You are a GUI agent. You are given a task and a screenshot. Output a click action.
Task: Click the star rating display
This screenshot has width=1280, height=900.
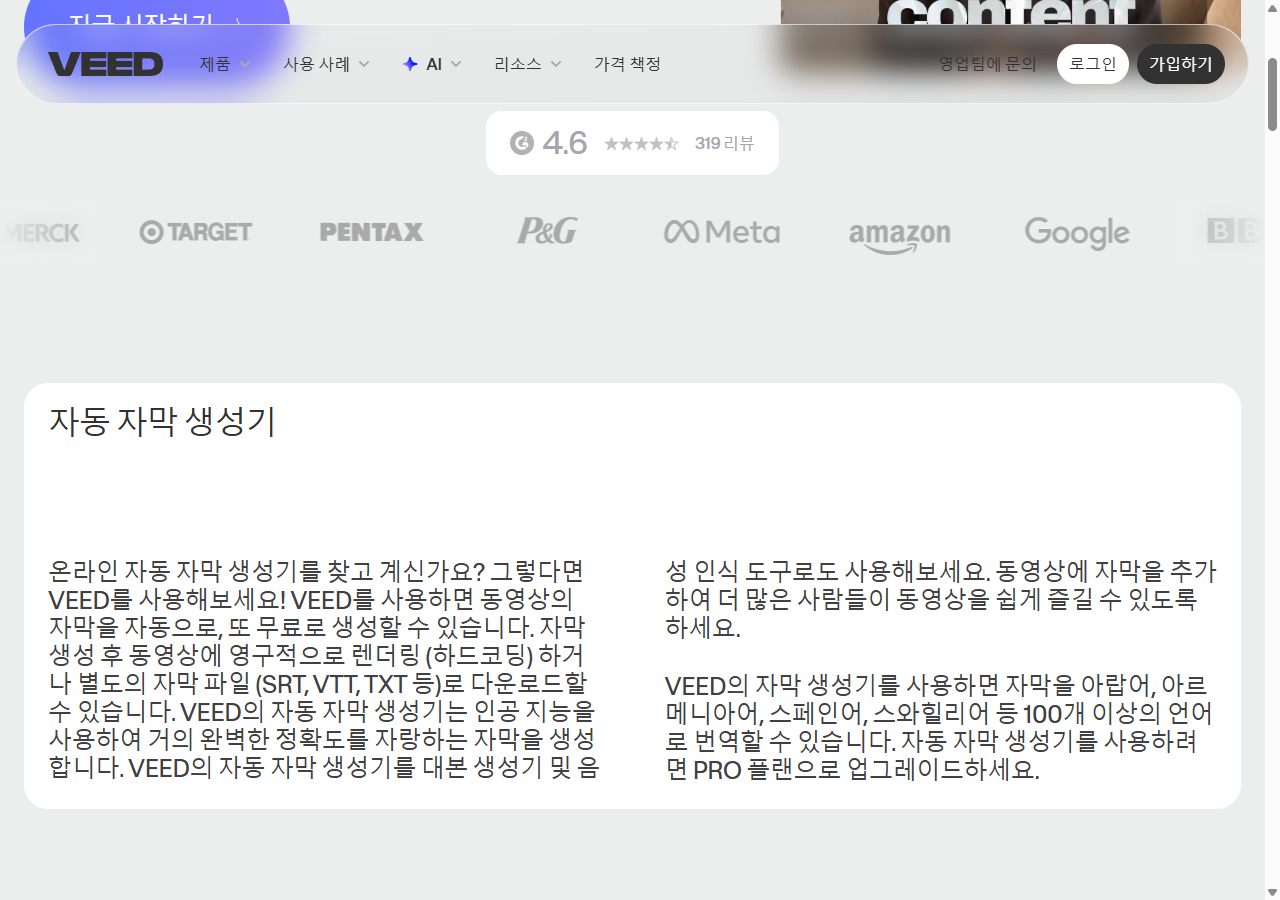641,143
